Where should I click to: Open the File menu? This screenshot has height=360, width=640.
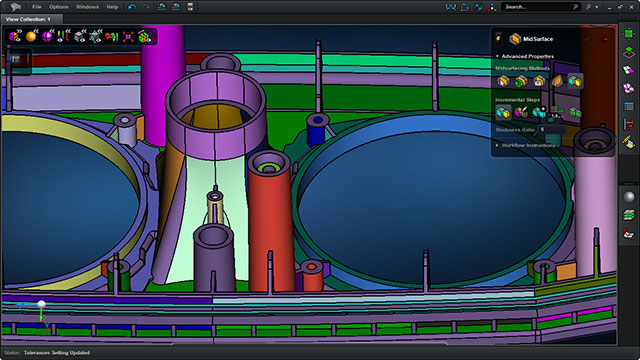pyautogui.click(x=37, y=7)
